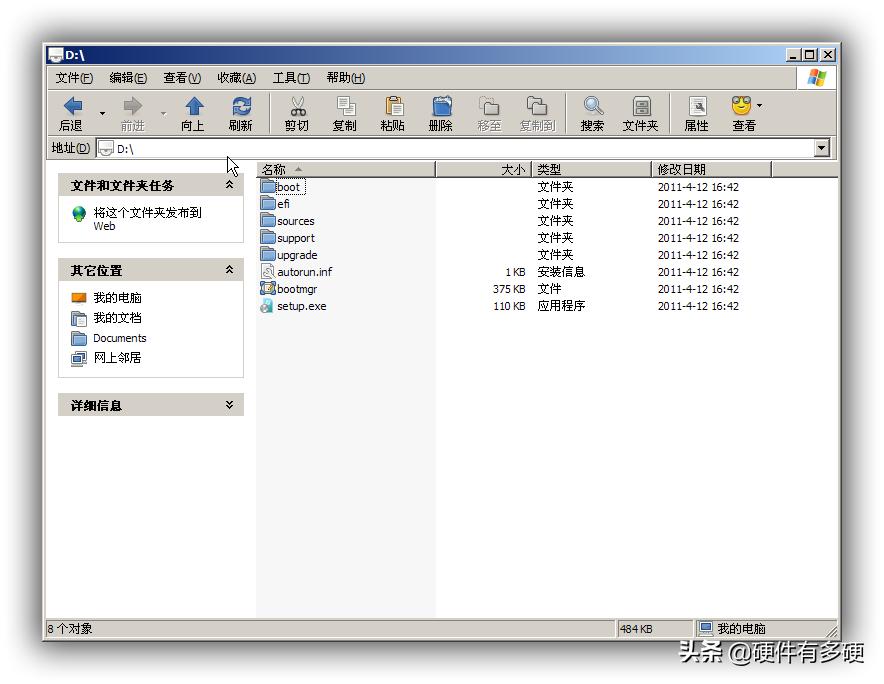884x684 pixels.
Task: Open the address bar dropdown arrow
Action: pyautogui.click(x=820, y=147)
